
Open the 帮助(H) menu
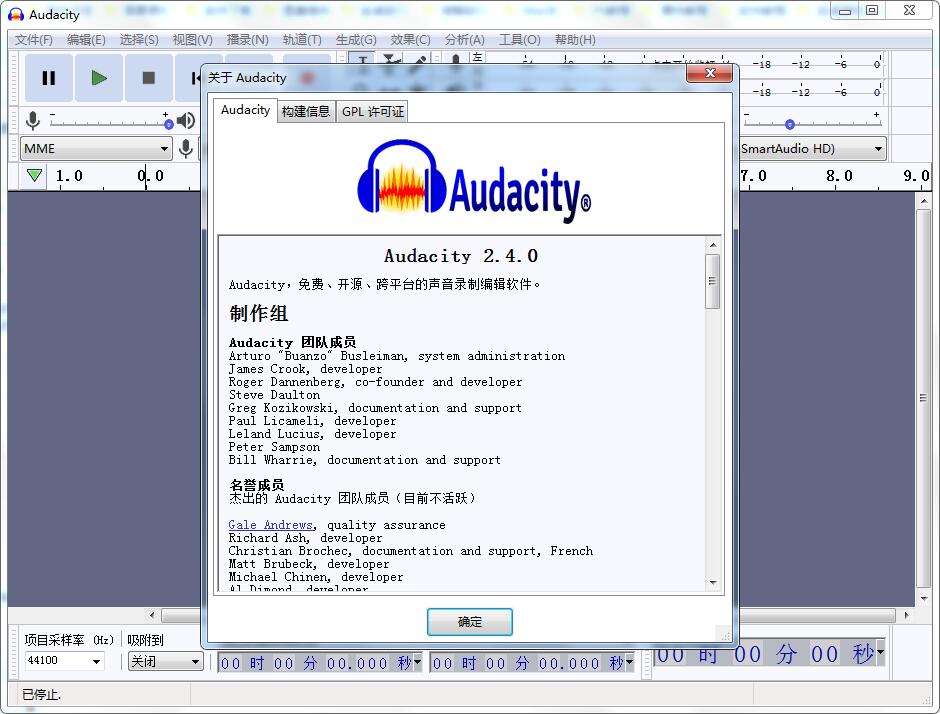pyautogui.click(x=575, y=40)
